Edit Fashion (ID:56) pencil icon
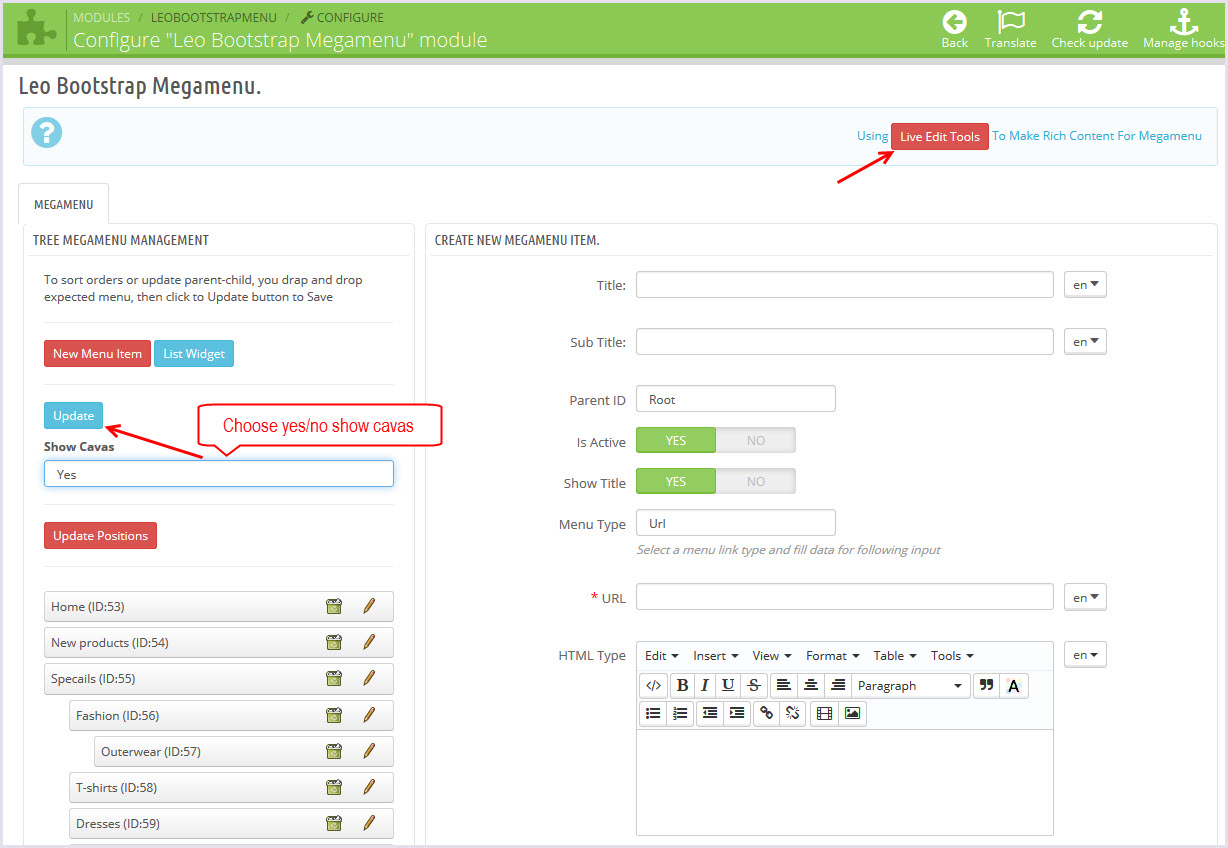 click(x=368, y=715)
